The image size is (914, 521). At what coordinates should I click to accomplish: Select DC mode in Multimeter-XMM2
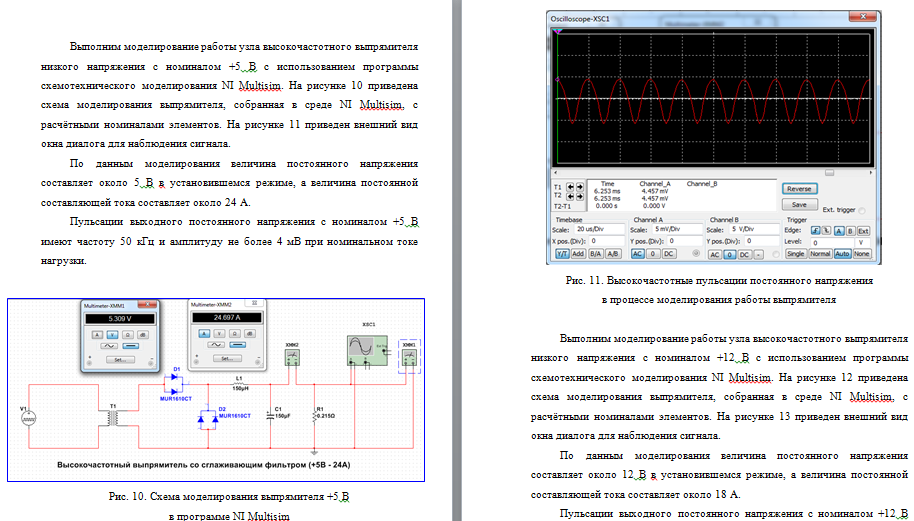pos(238,345)
